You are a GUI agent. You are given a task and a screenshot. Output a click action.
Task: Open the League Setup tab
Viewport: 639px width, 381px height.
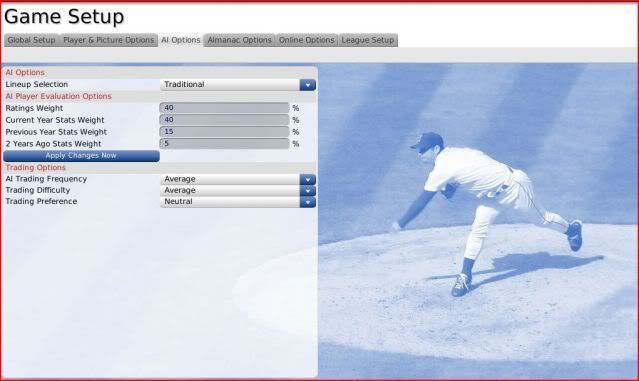[x=368, y=40]
